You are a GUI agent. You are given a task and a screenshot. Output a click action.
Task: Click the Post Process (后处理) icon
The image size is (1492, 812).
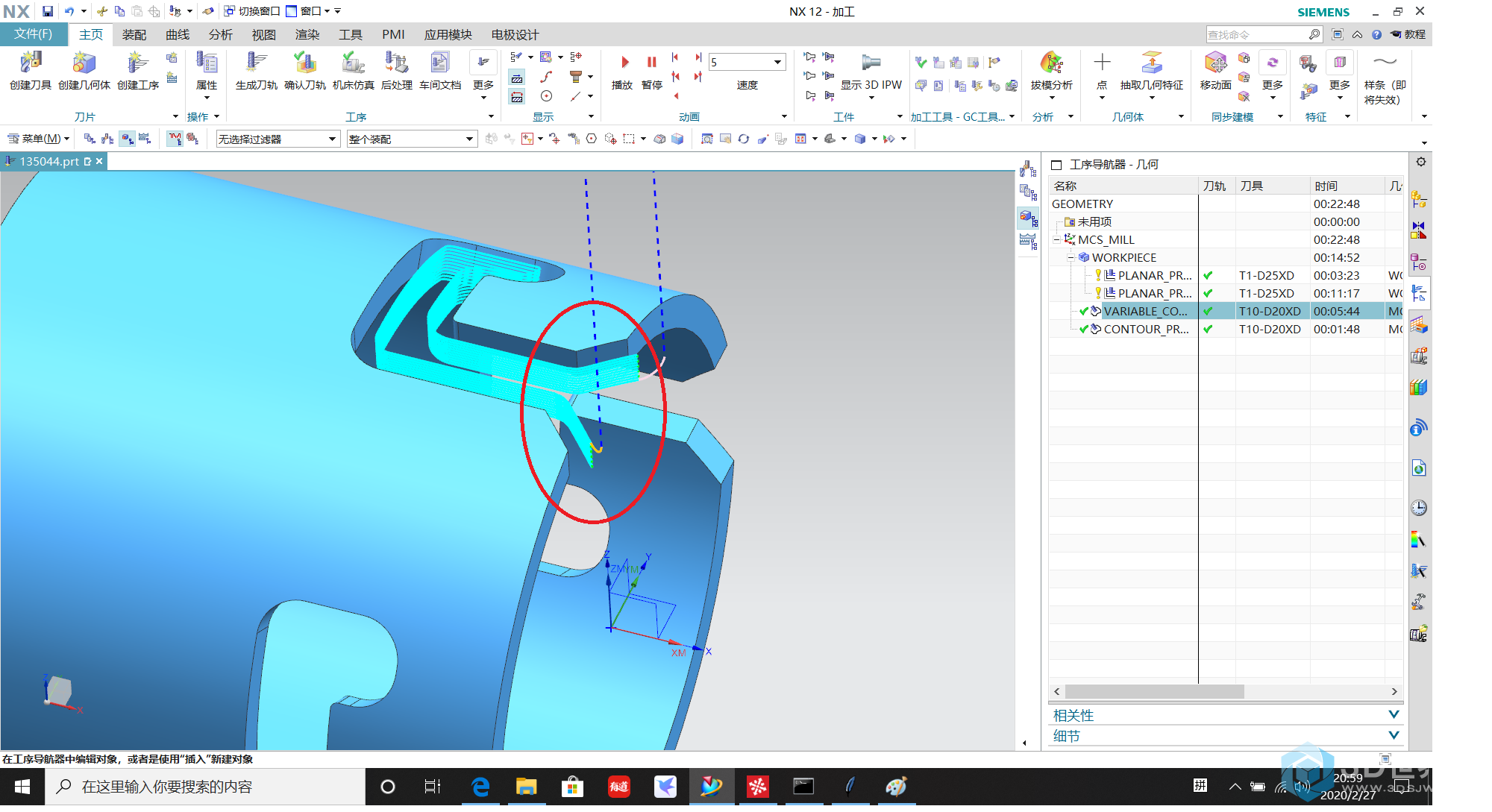click(x=396, y=63)
